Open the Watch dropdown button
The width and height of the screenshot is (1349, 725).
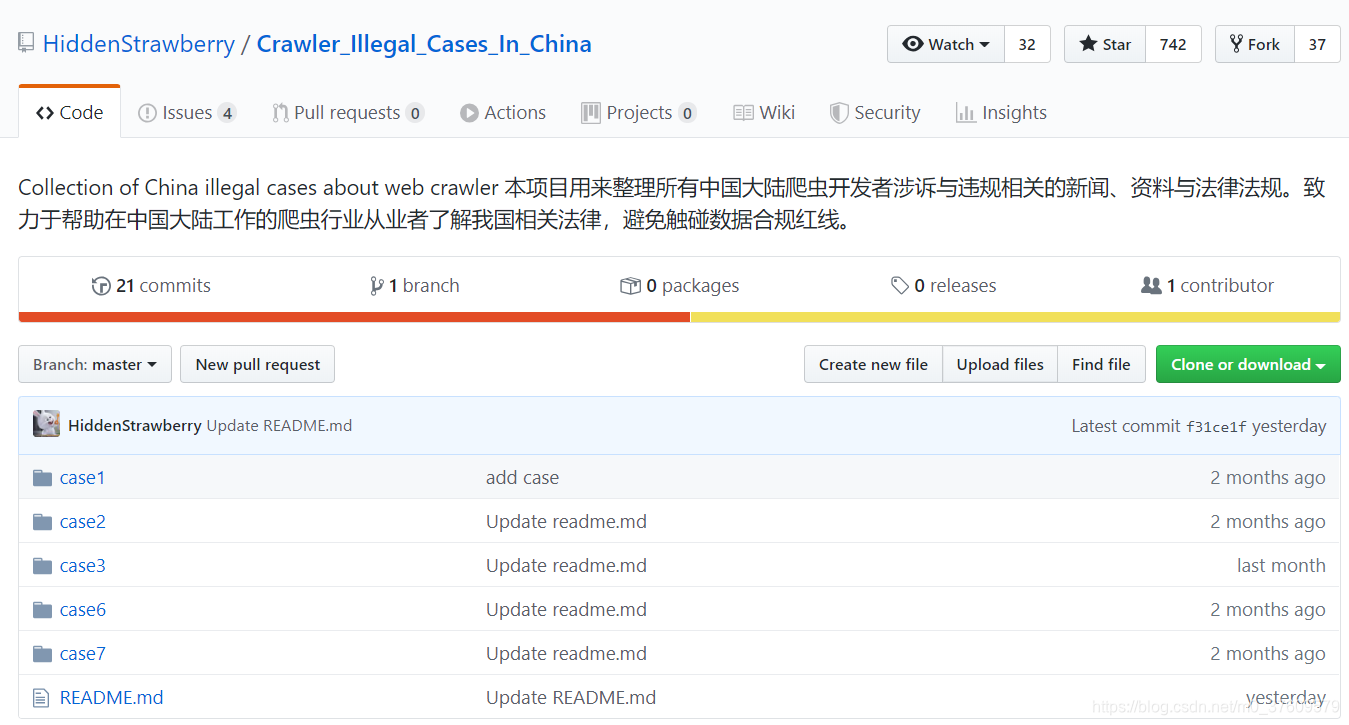click(946, 44)
